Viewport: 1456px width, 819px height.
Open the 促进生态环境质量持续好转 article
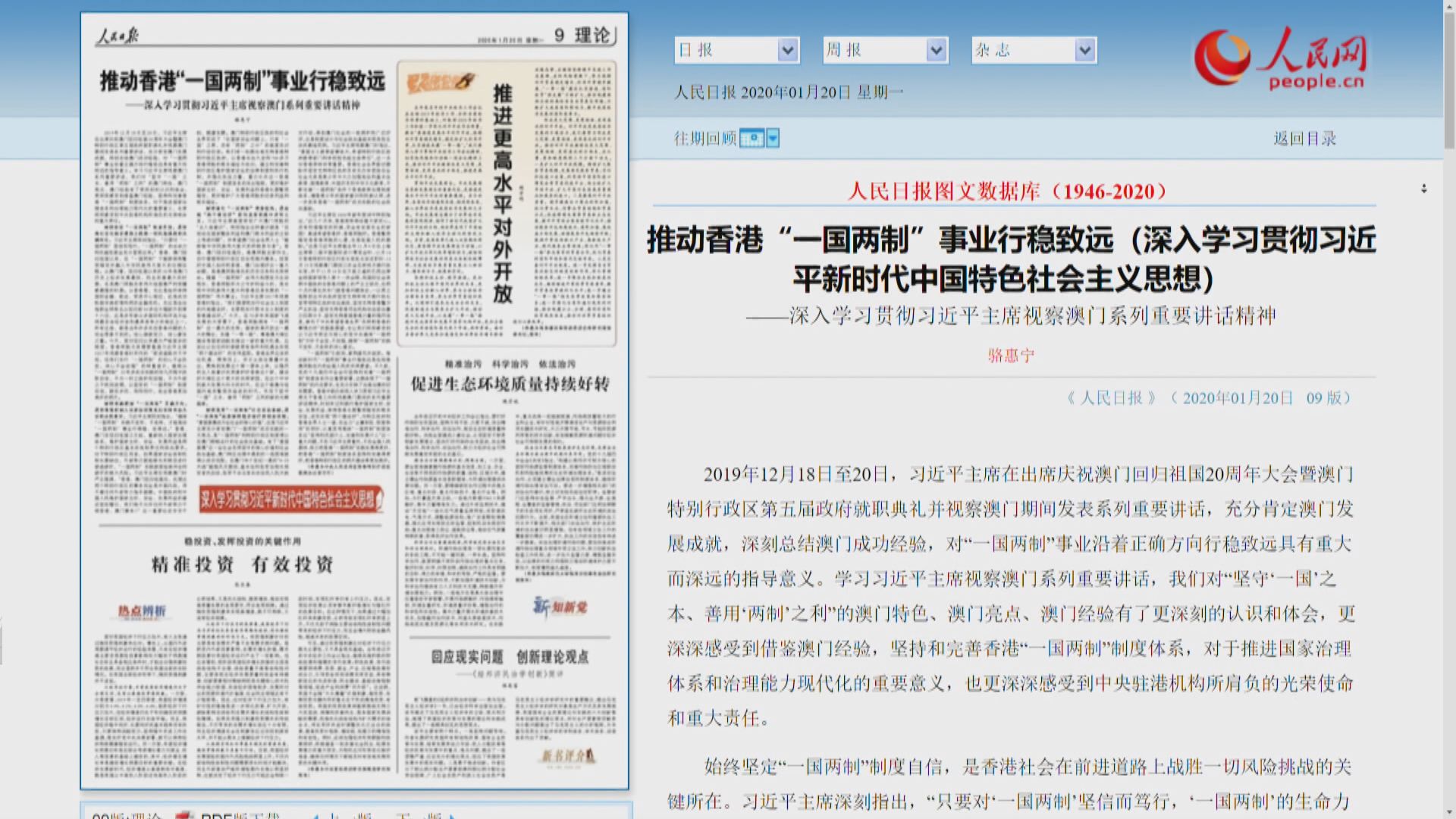[x=510, y=384]
